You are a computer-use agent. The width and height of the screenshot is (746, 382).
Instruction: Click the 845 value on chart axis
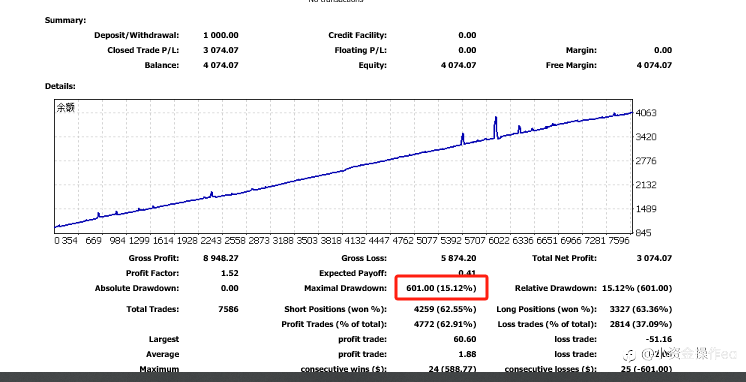coord(645,233)
